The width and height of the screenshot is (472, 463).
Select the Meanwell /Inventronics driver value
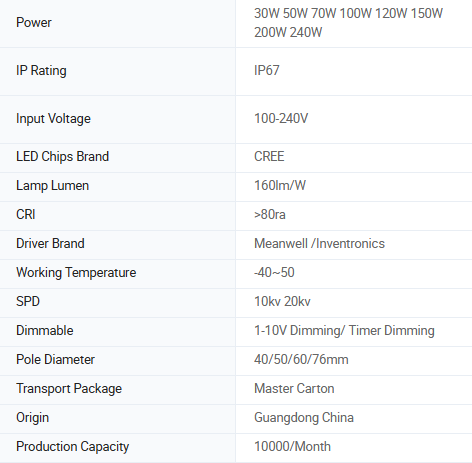(319, 243)
